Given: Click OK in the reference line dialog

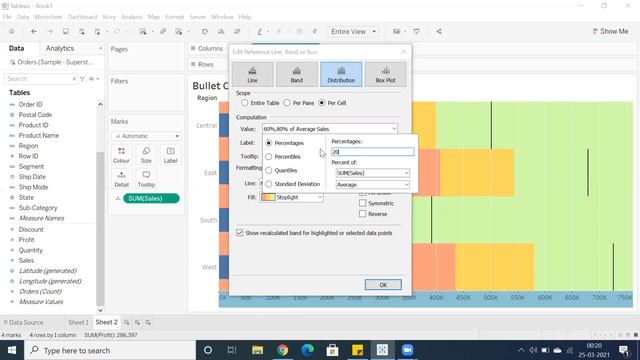Looking at the screenshot, I should pos(383,285).
